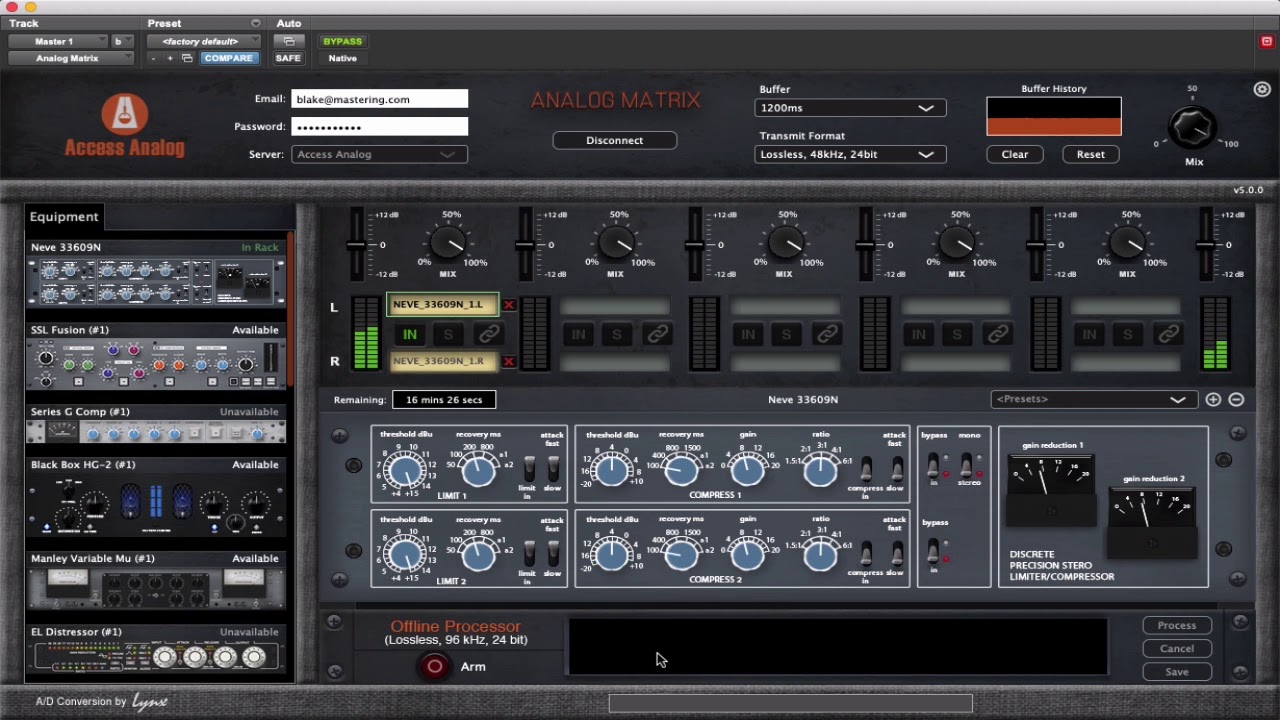Toggle solo S on first slot
1280x720 pixels.
pos(448,334)
